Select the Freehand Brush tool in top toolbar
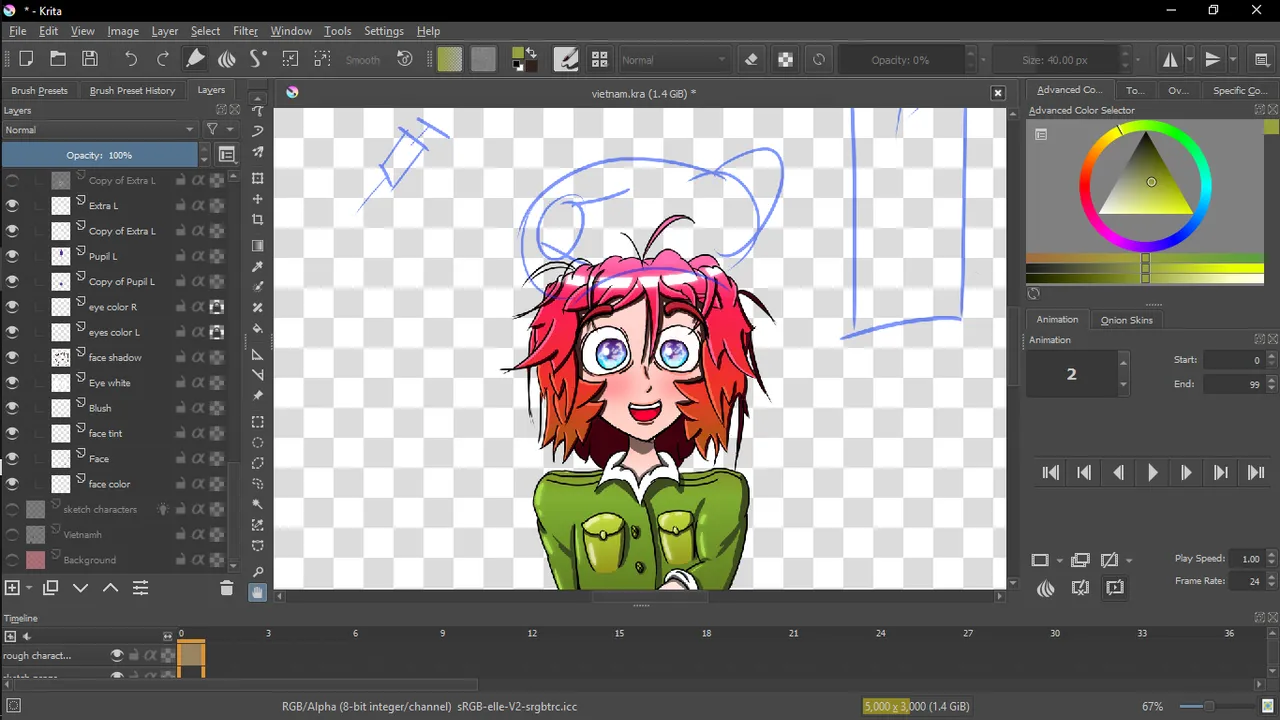Viewport: 1280px width, 720px height. (x=196, y=59)
